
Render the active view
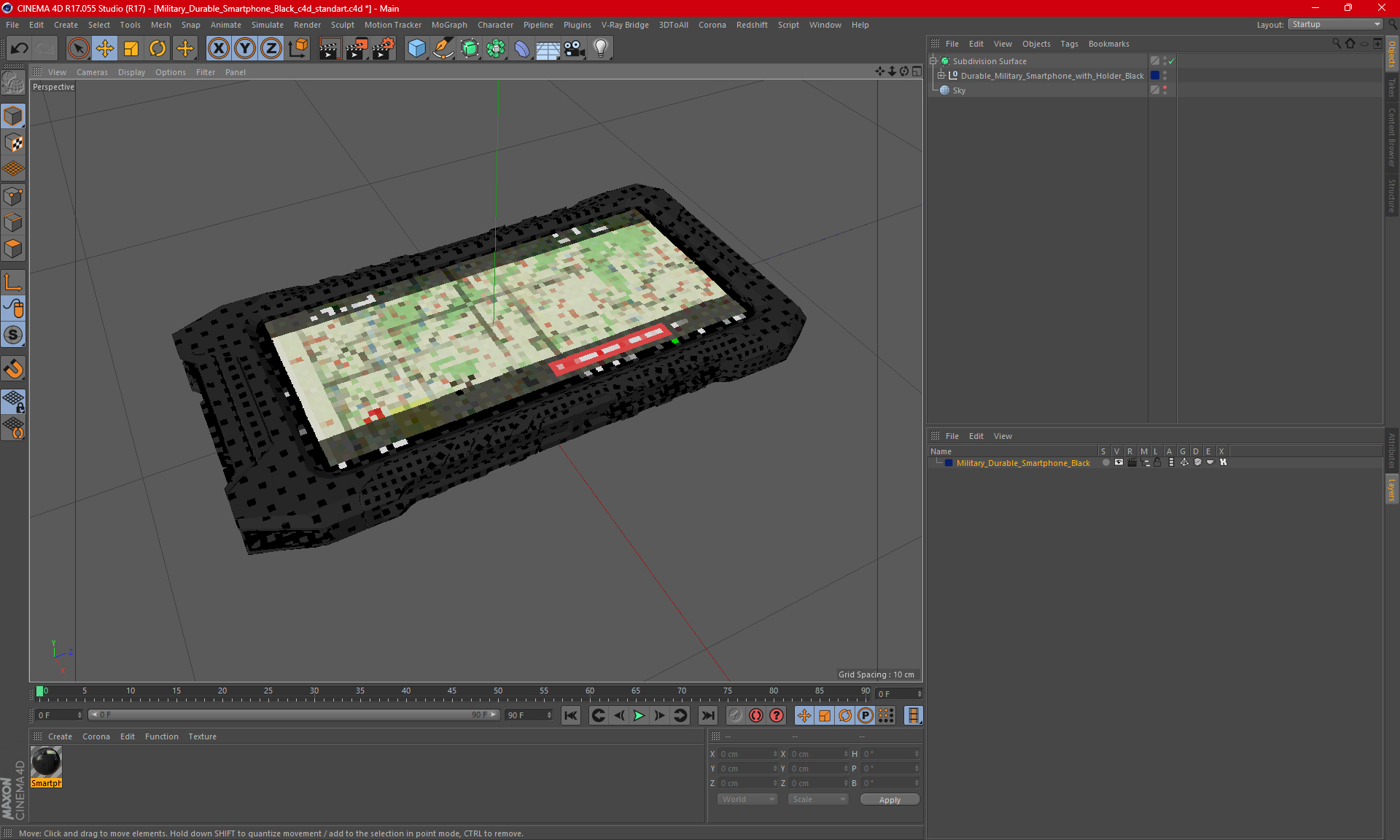(x=330, y=49)
